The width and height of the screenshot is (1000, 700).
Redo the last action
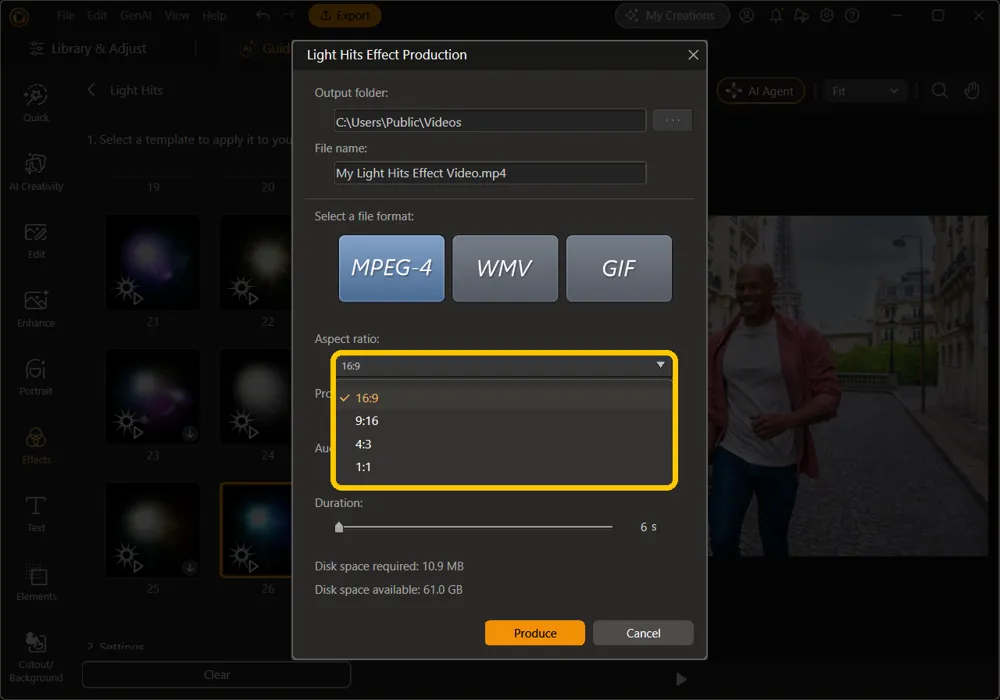pos(288,15)
